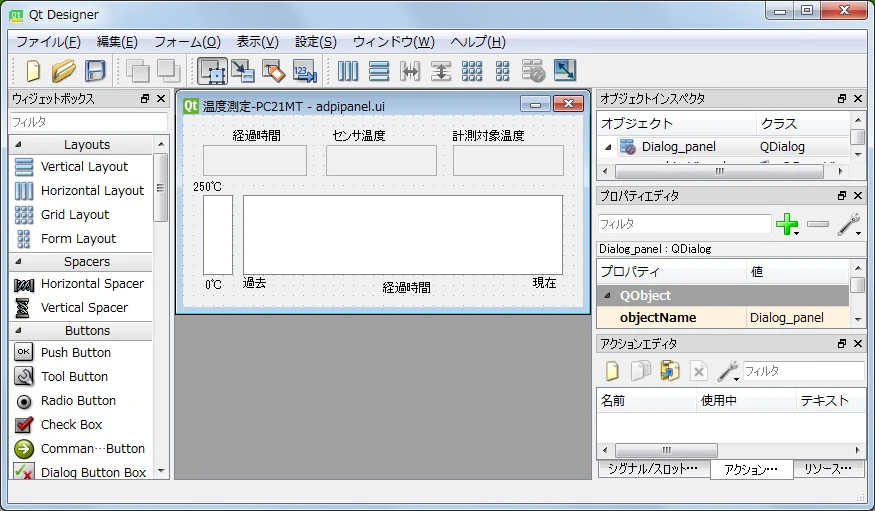Viewport: 875px width, 511px height.
Task: Apply grid layout from toolbar
Action: pyautogui.click(x=472, y=71)
